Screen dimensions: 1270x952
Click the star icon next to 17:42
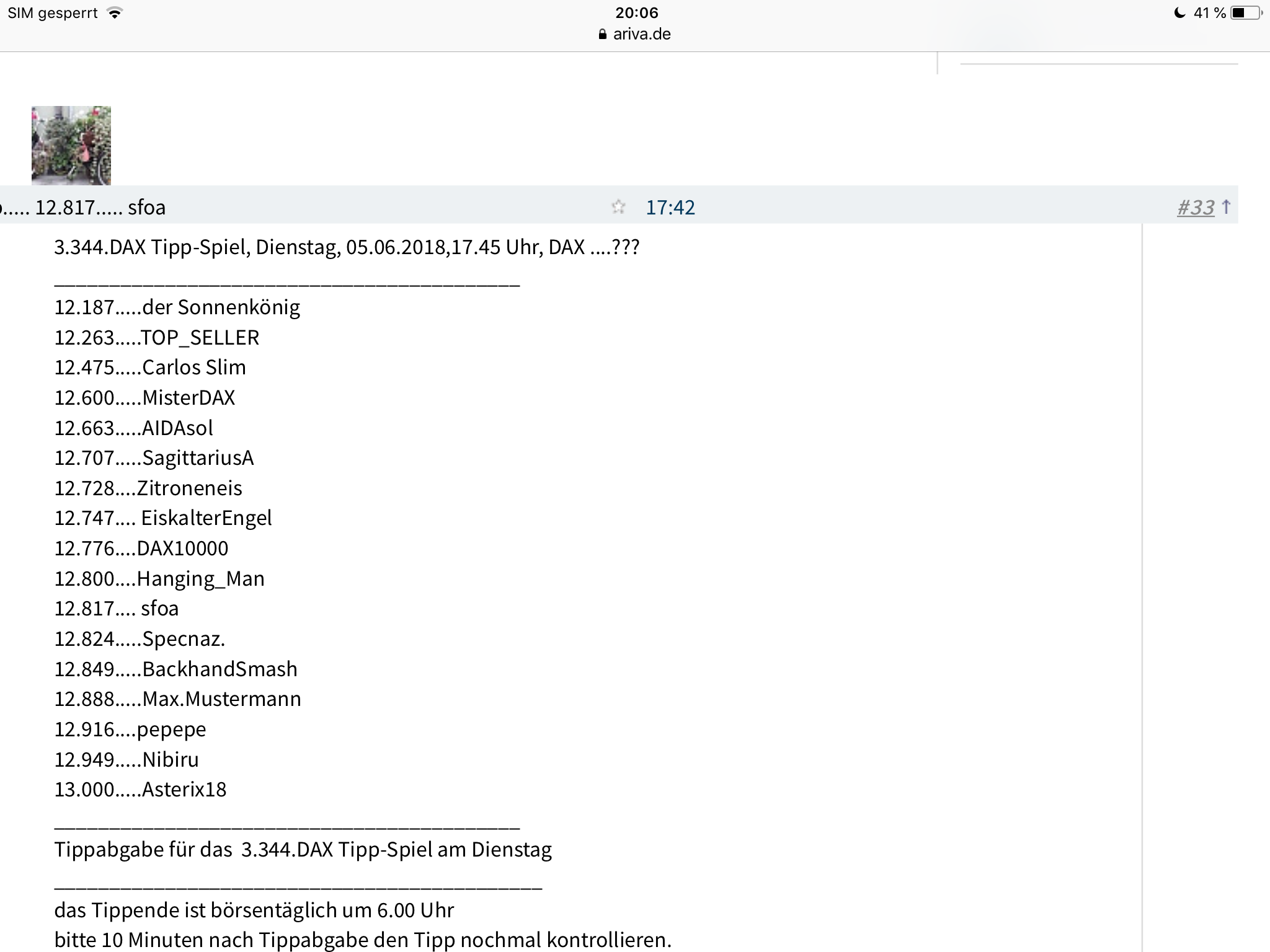pos(618,206)
